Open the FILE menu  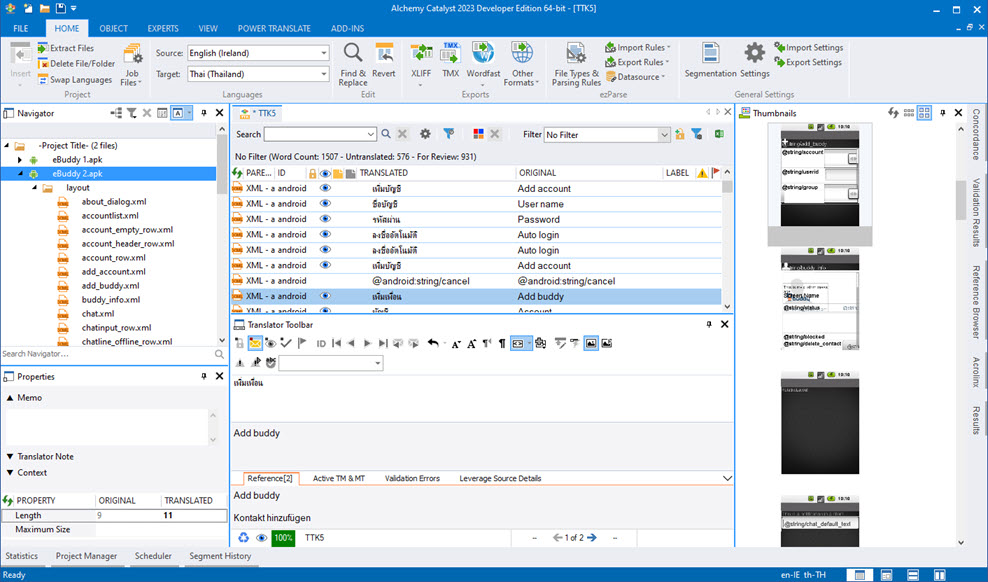(21, 28)
